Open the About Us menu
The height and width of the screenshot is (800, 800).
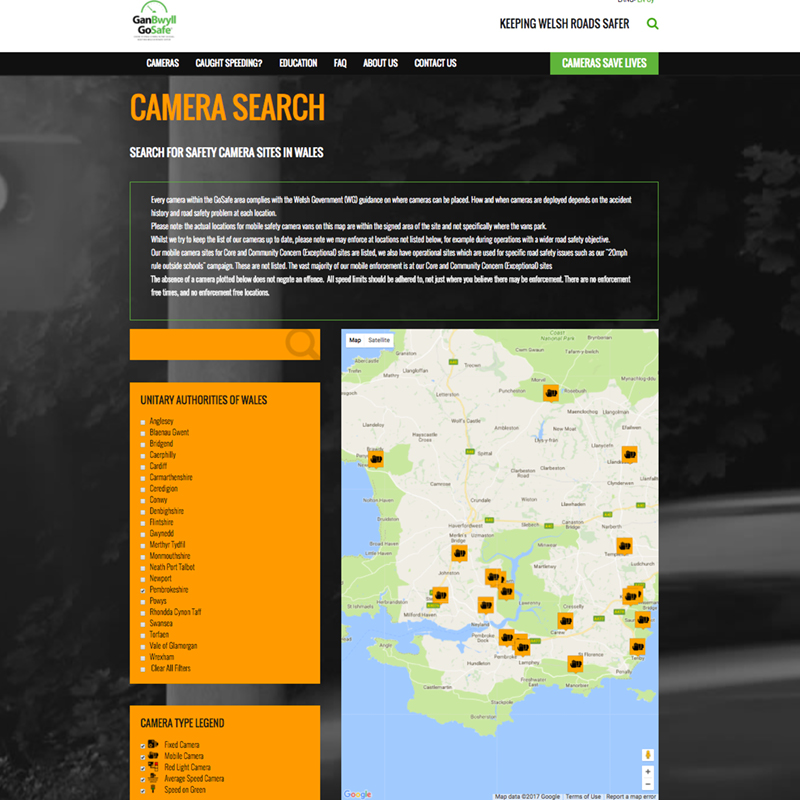click(x=380, y=63)
